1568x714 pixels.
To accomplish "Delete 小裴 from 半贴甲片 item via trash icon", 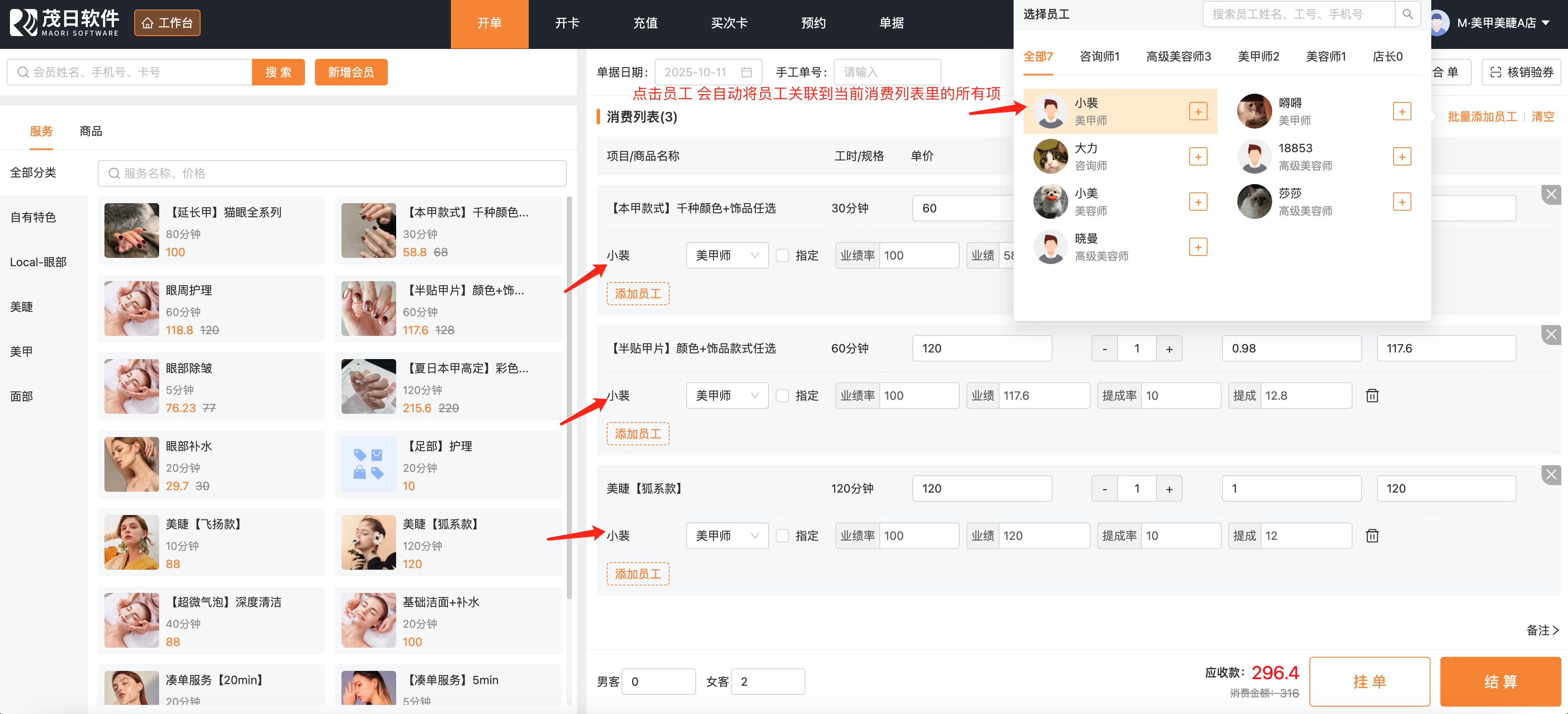I will [x=1372, y=396].
